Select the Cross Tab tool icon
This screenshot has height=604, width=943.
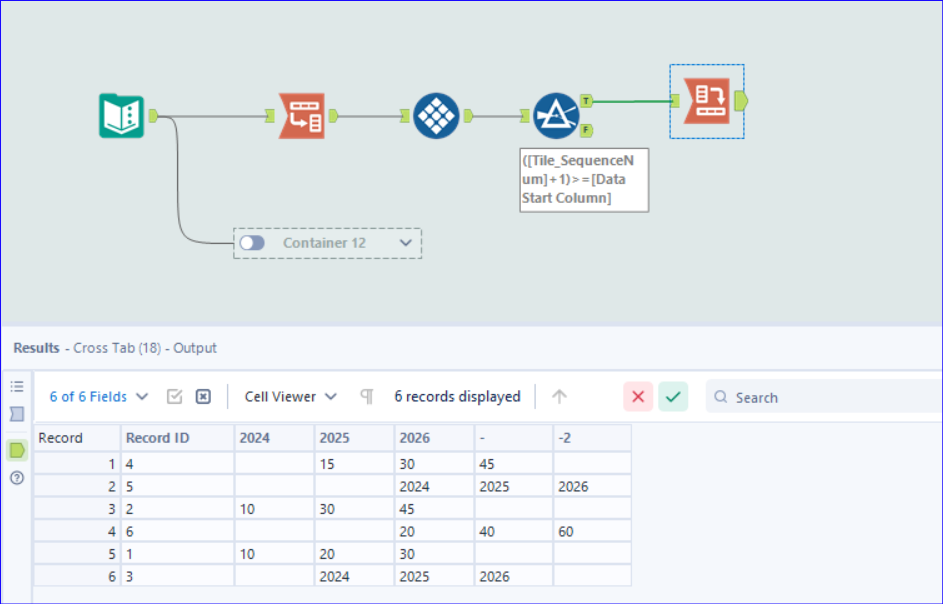[707, 100]
